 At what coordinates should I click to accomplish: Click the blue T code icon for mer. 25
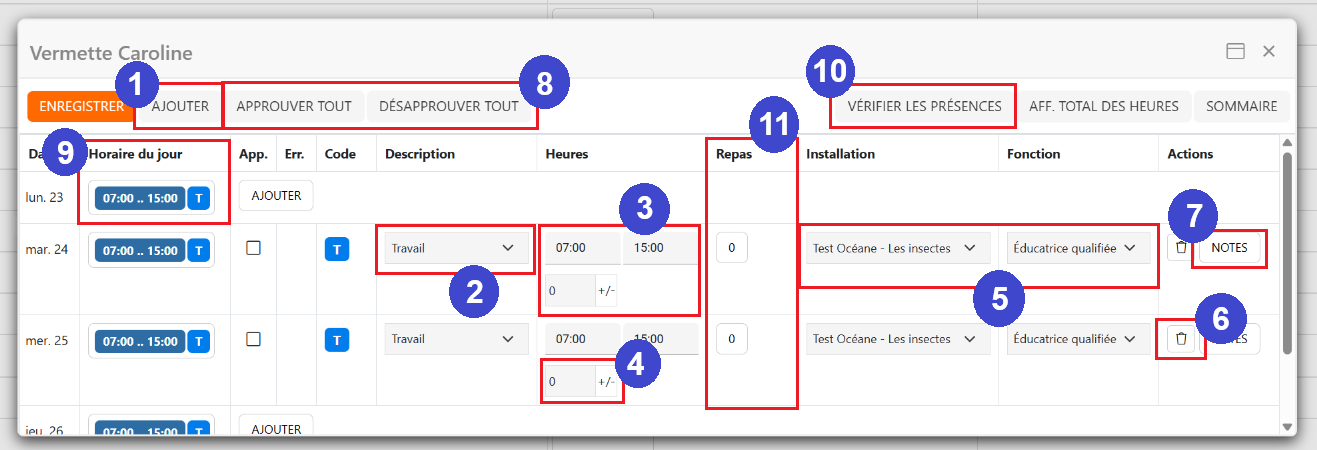click(x=336, y=340)
